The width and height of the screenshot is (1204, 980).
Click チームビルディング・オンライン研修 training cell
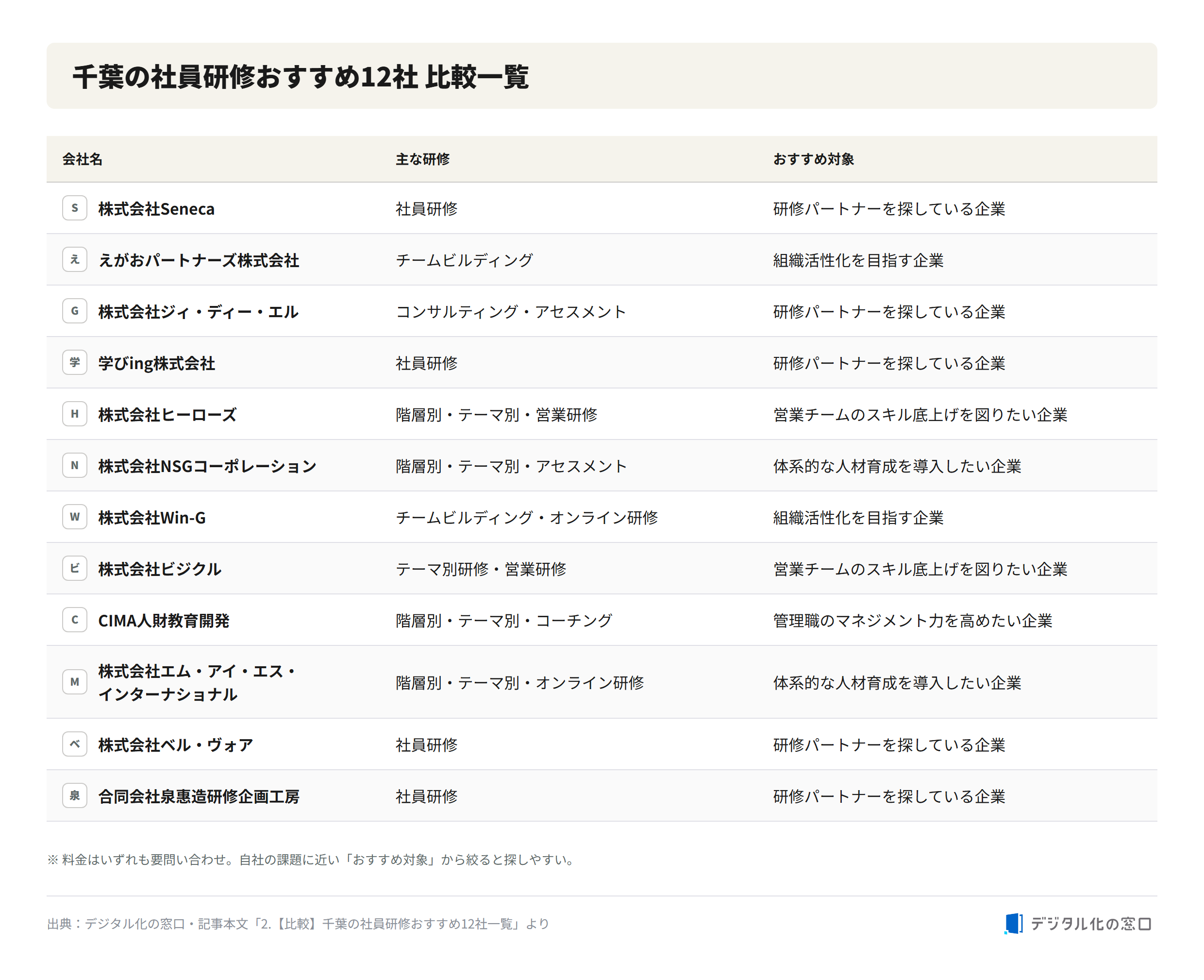[x=527, y=518]
